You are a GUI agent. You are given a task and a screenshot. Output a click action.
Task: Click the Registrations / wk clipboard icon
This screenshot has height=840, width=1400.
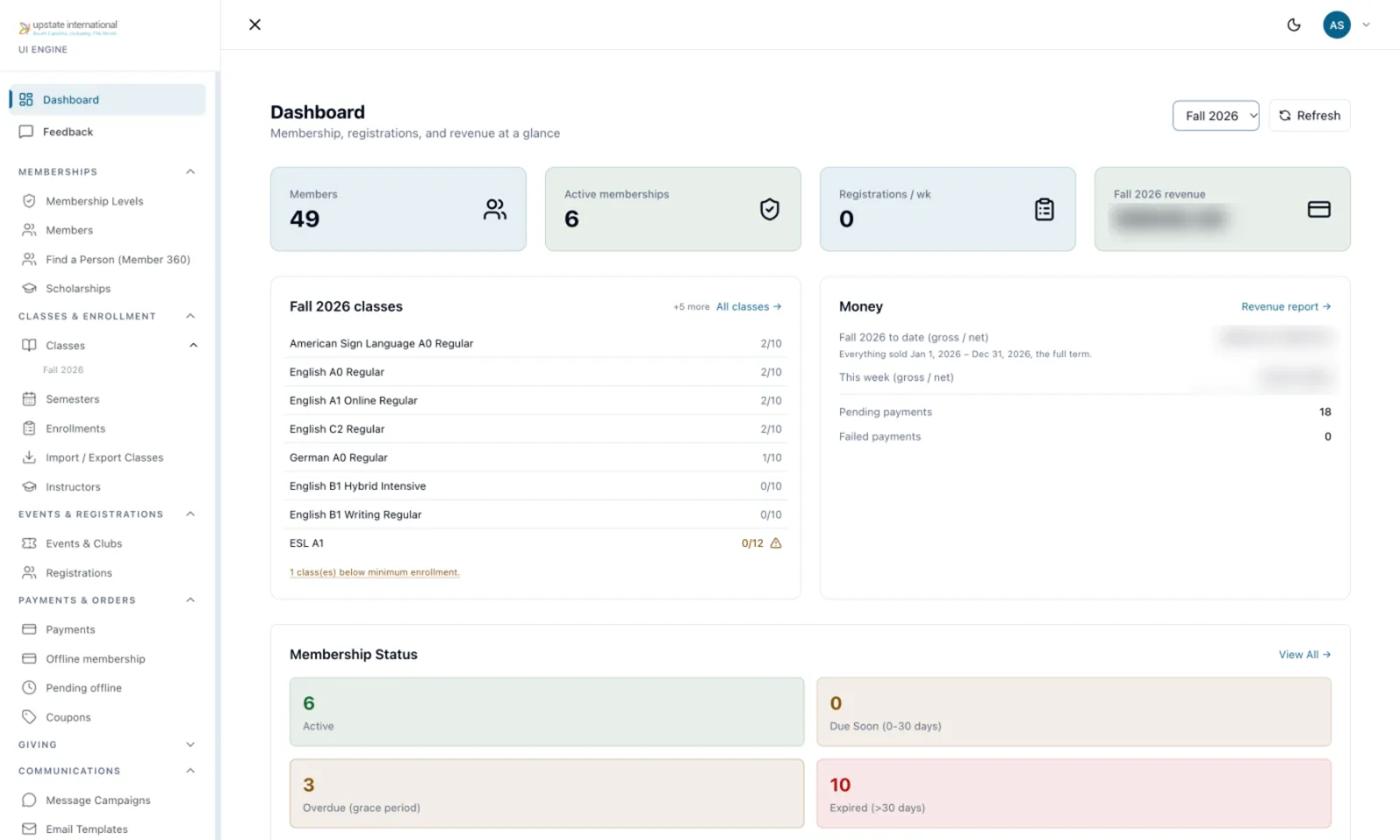click(x=1044, y=209)
